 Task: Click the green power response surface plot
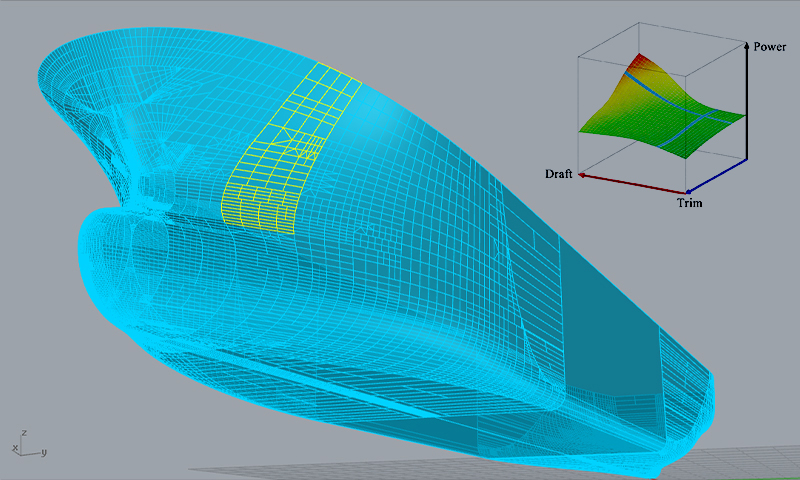click(x=662, y=108)
